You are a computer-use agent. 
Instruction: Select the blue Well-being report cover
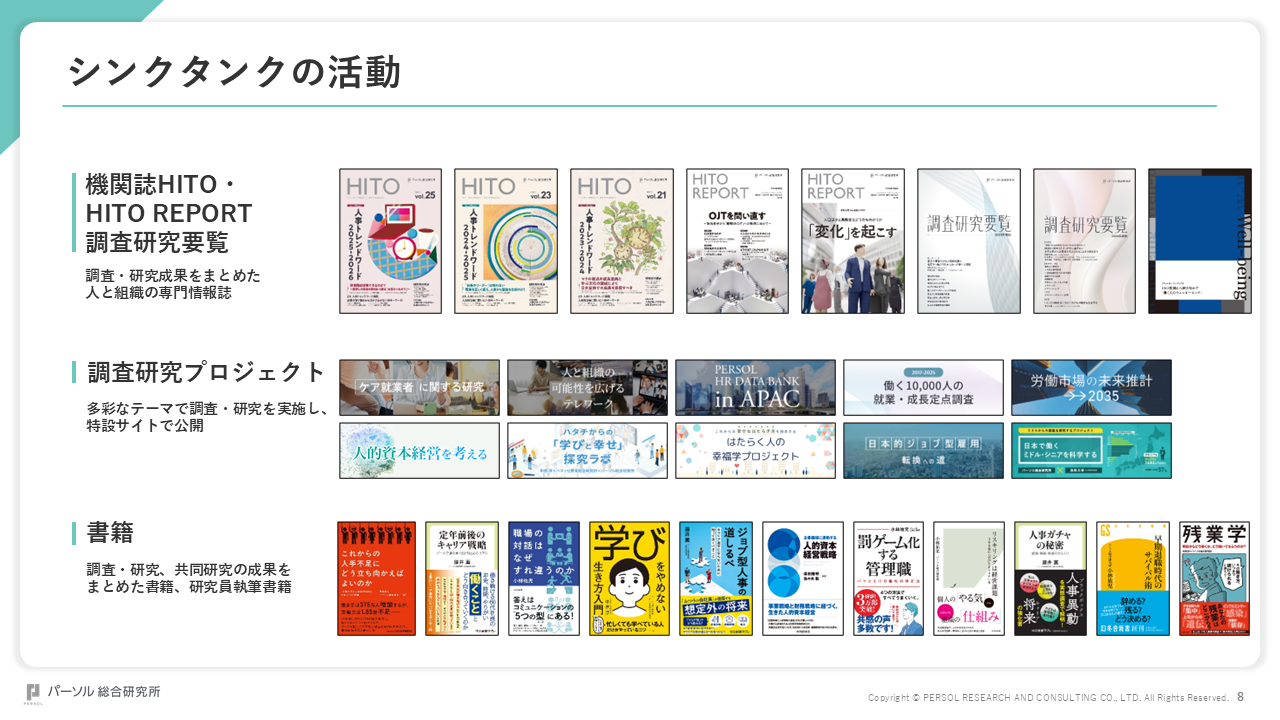coord(1199,241)
